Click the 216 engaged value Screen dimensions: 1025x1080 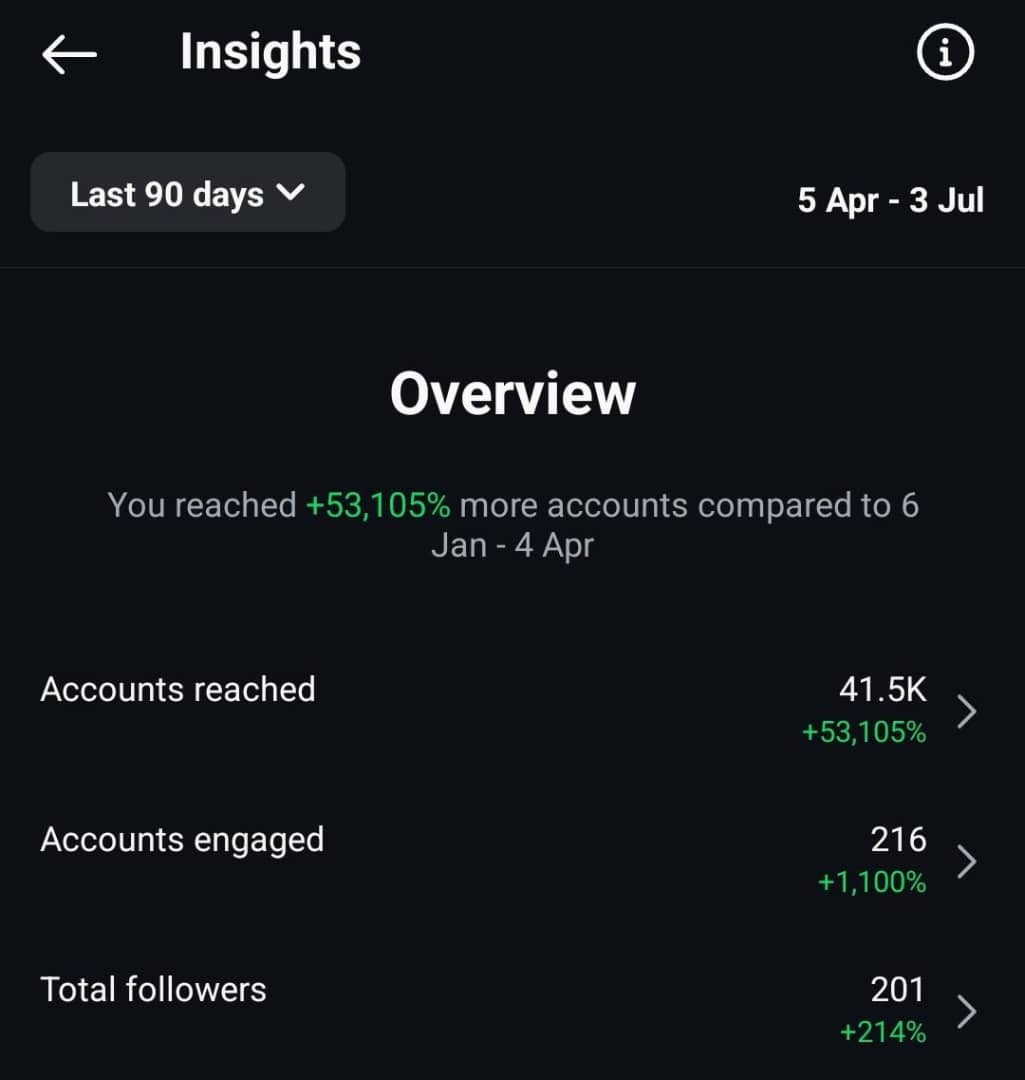click(x=898, y=840)
